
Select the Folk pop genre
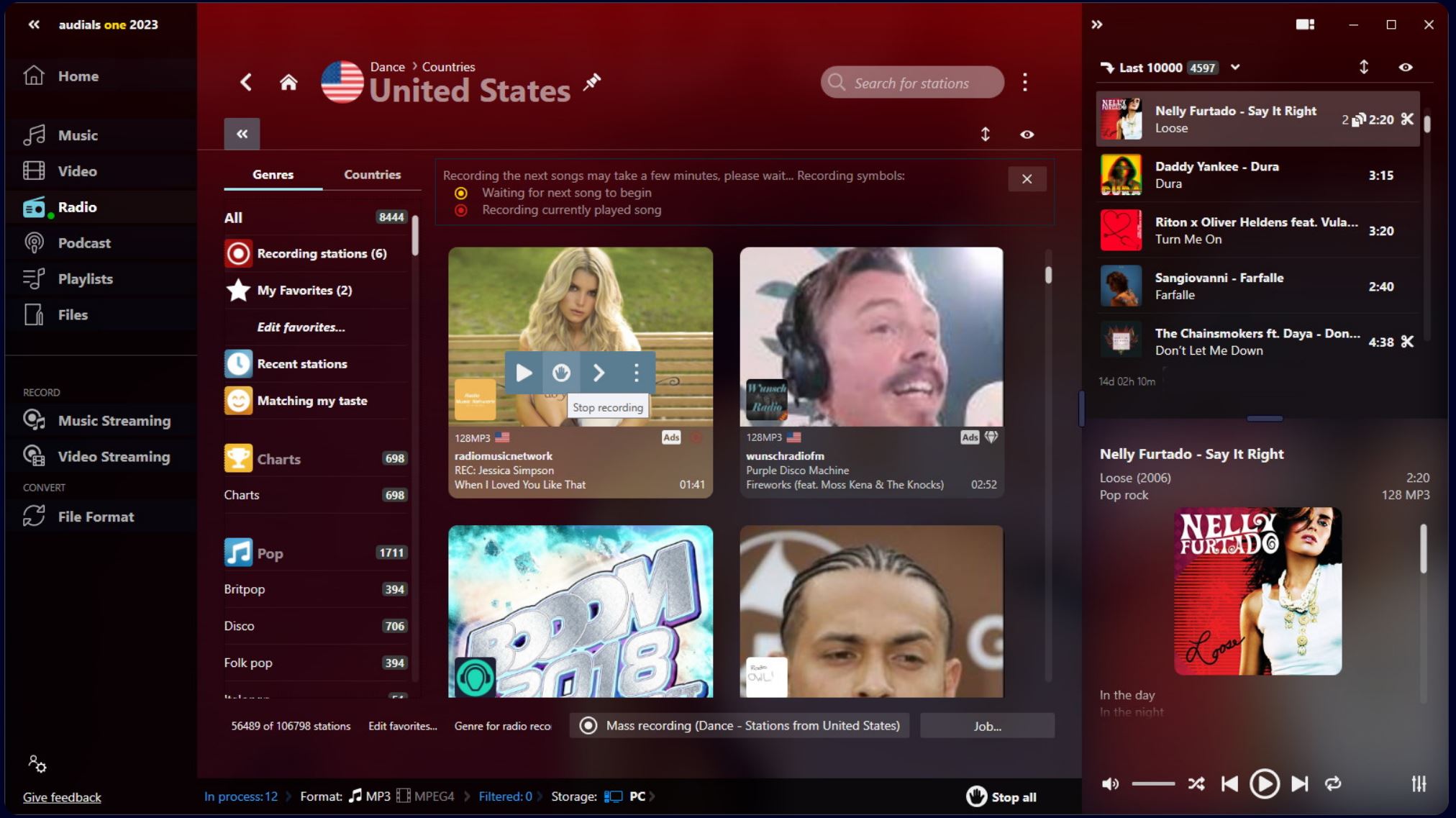tap(316, 662)
